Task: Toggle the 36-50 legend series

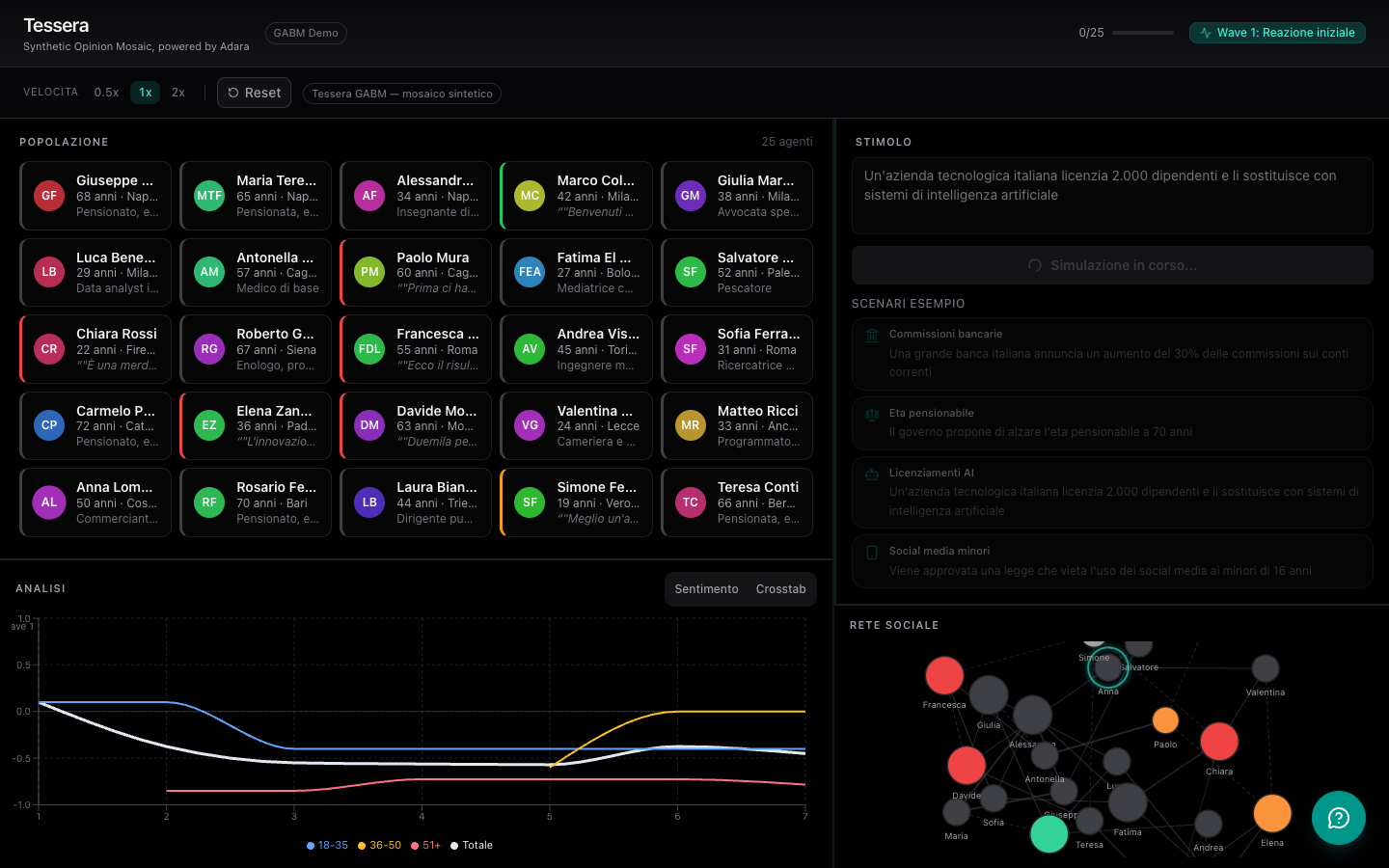Action: [x=379, y=845]
